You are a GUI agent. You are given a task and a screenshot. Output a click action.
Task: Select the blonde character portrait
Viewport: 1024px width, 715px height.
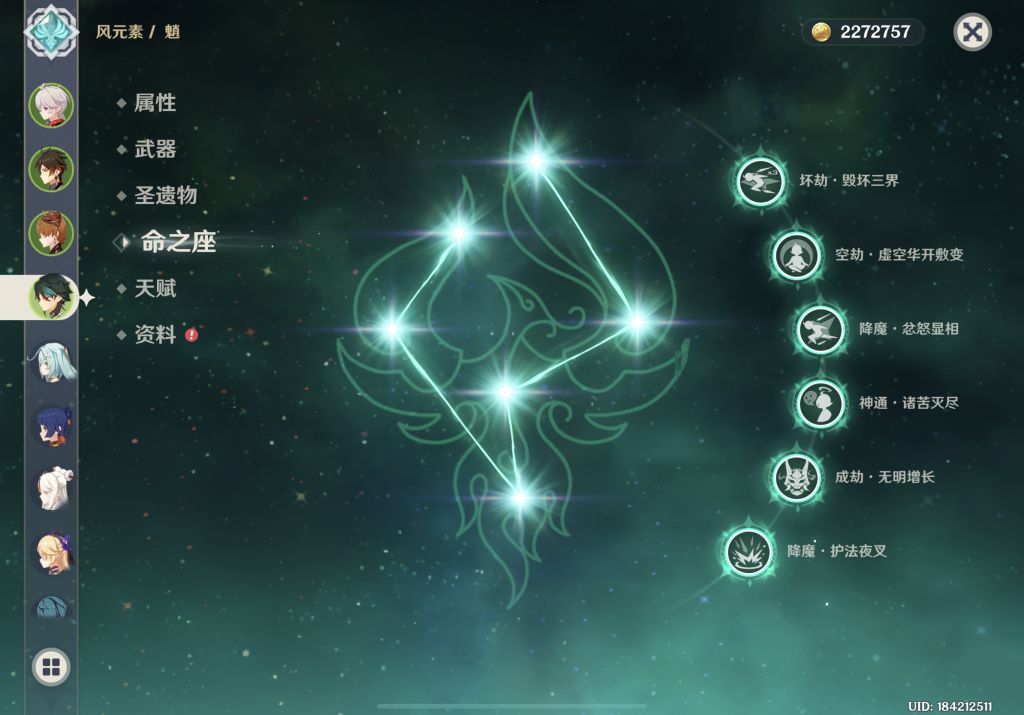(52, 552)
